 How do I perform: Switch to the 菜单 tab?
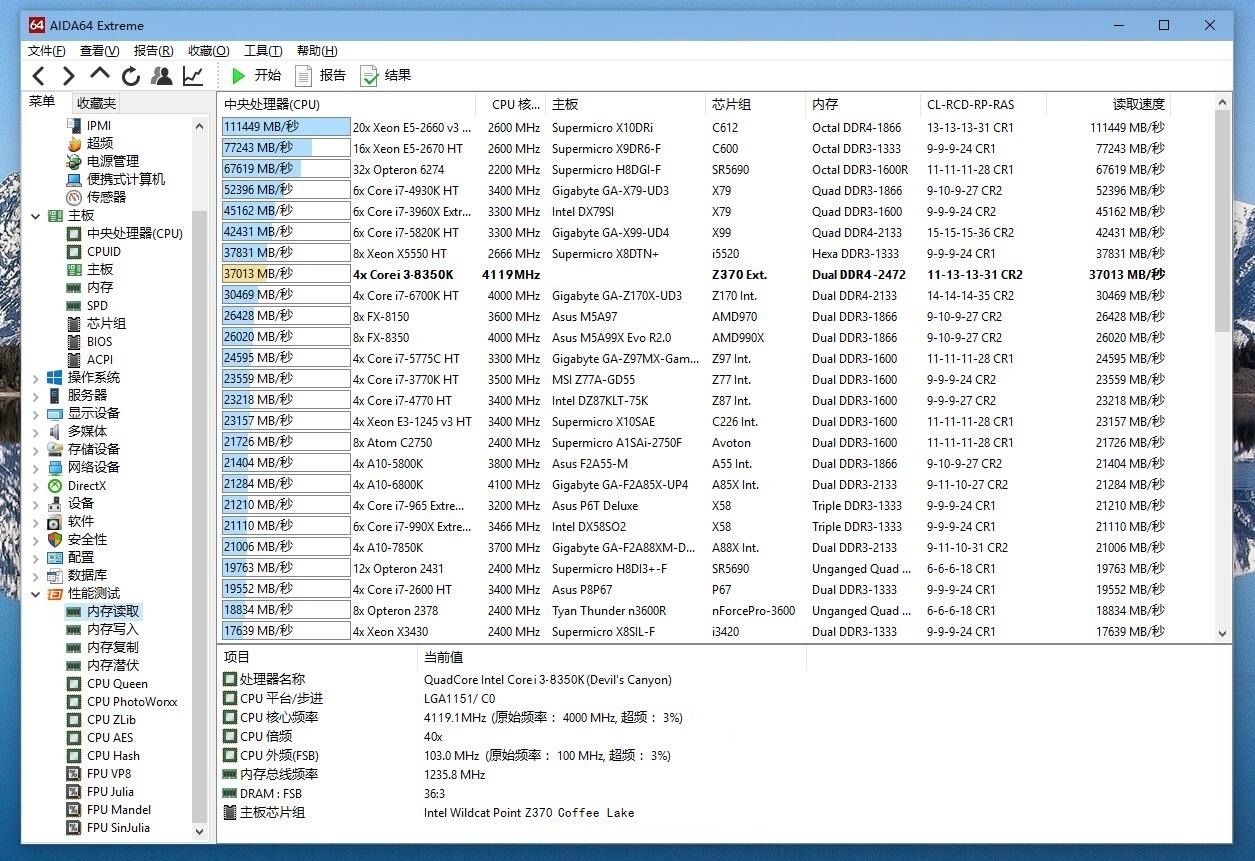42,102
